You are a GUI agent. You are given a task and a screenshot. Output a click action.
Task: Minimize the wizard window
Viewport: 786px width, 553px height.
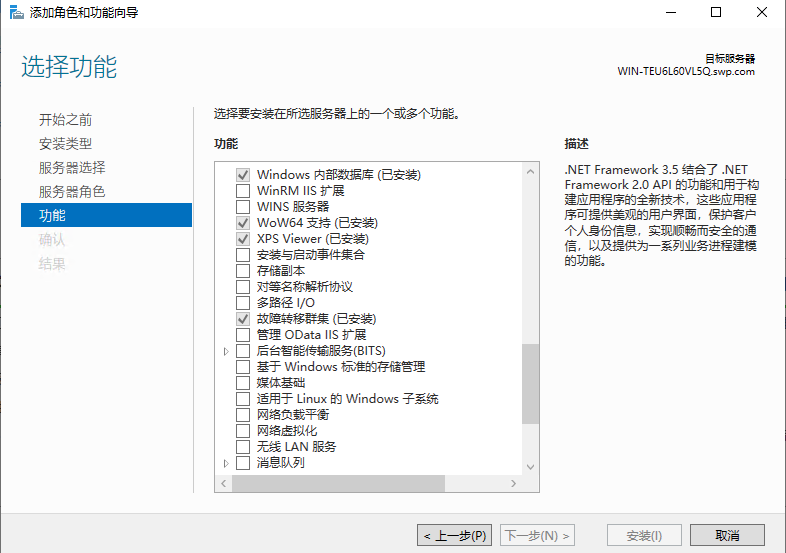pos(671,12)
